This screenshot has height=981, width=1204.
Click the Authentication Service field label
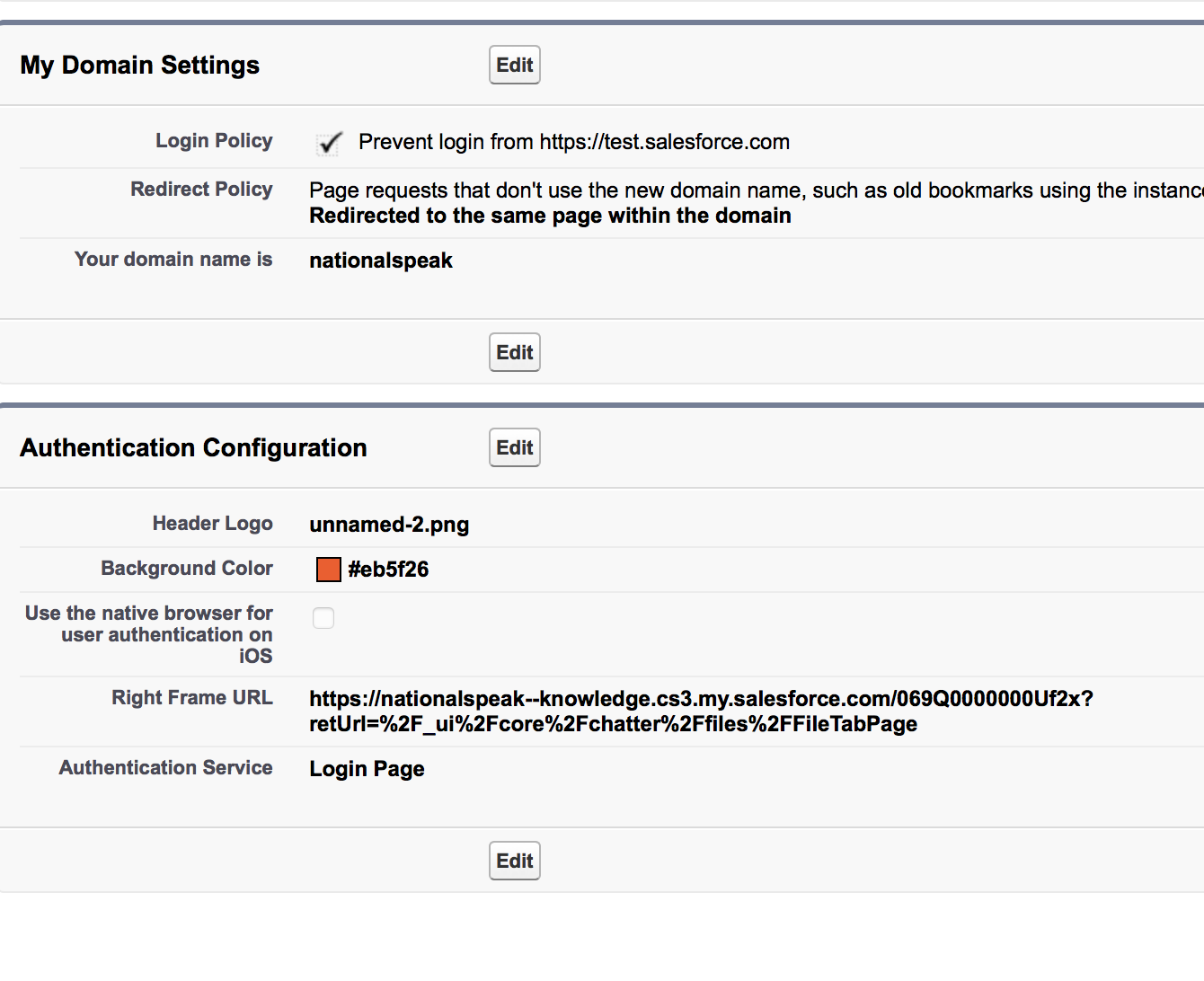pos(166,768)
